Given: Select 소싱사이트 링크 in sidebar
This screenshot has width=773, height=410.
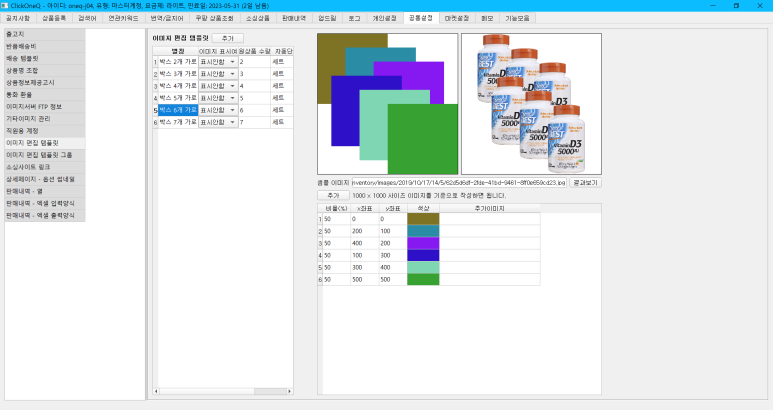Looking at the screenshot, I should [45, 167].
